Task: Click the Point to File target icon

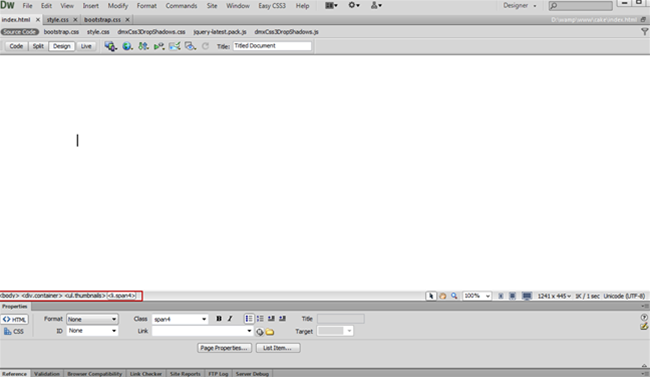Action: [x=260, y=331]
